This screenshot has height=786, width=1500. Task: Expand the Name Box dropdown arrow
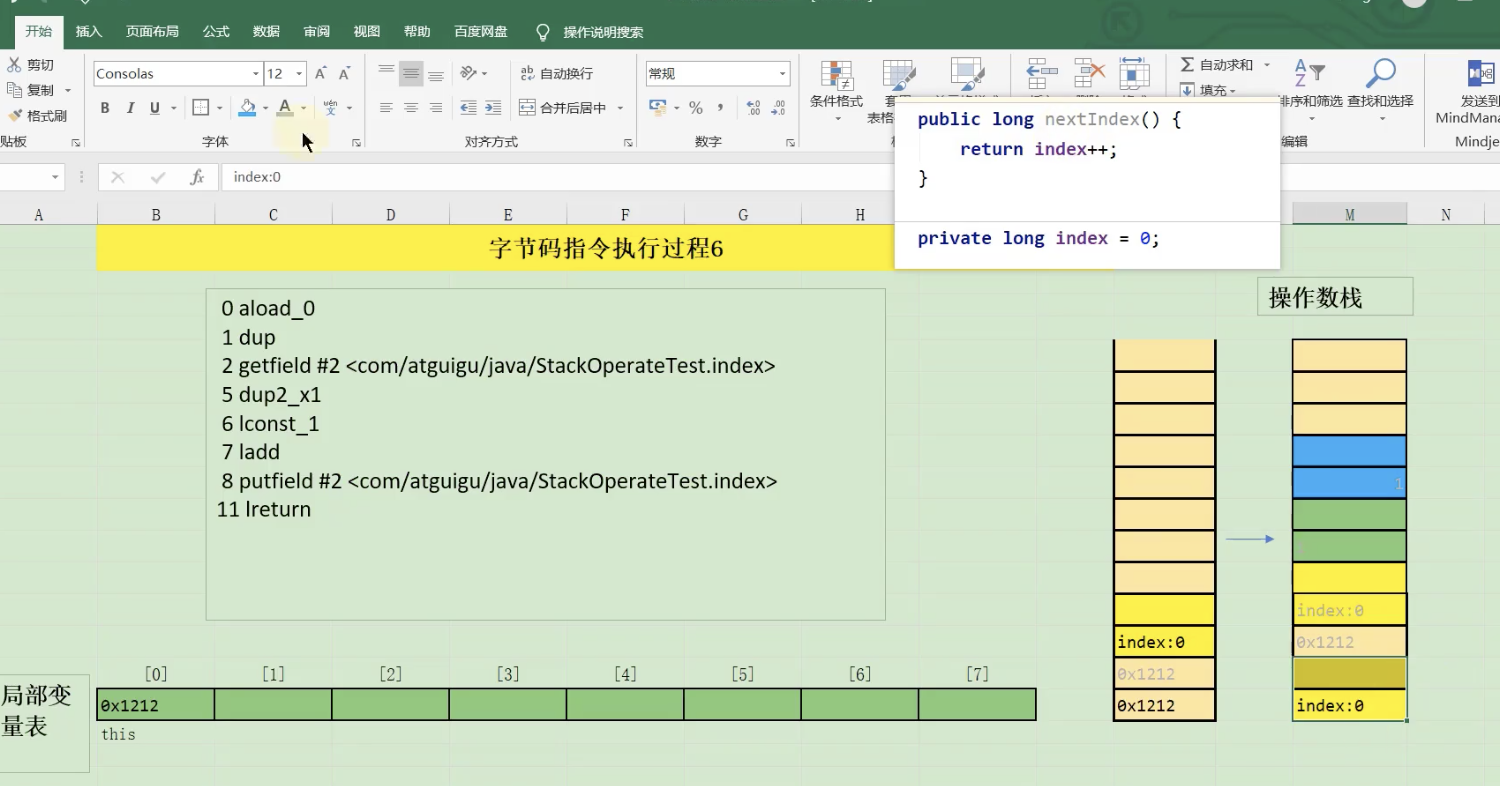pos(55,177)
